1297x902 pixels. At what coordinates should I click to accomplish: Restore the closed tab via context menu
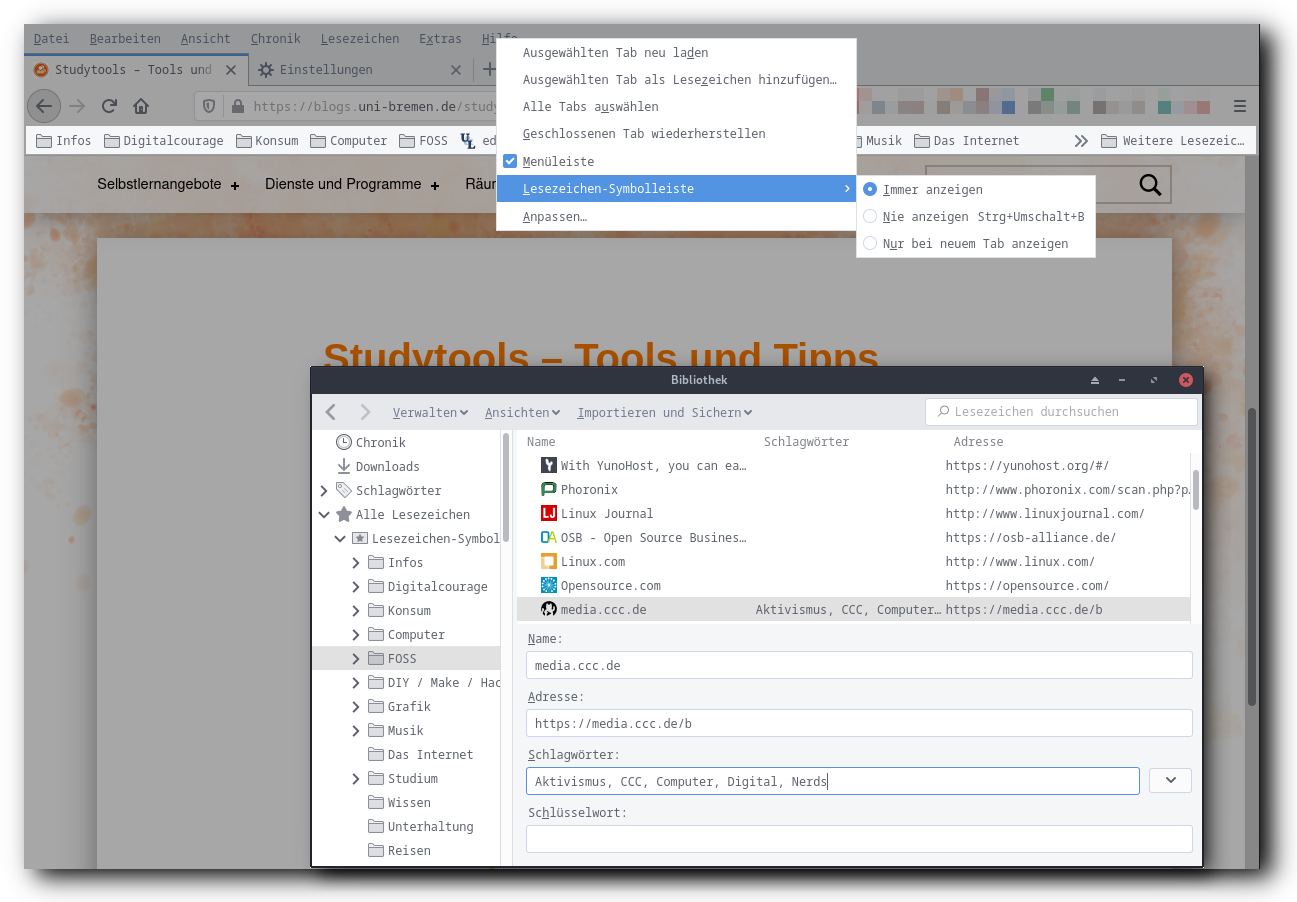(643, 133)
